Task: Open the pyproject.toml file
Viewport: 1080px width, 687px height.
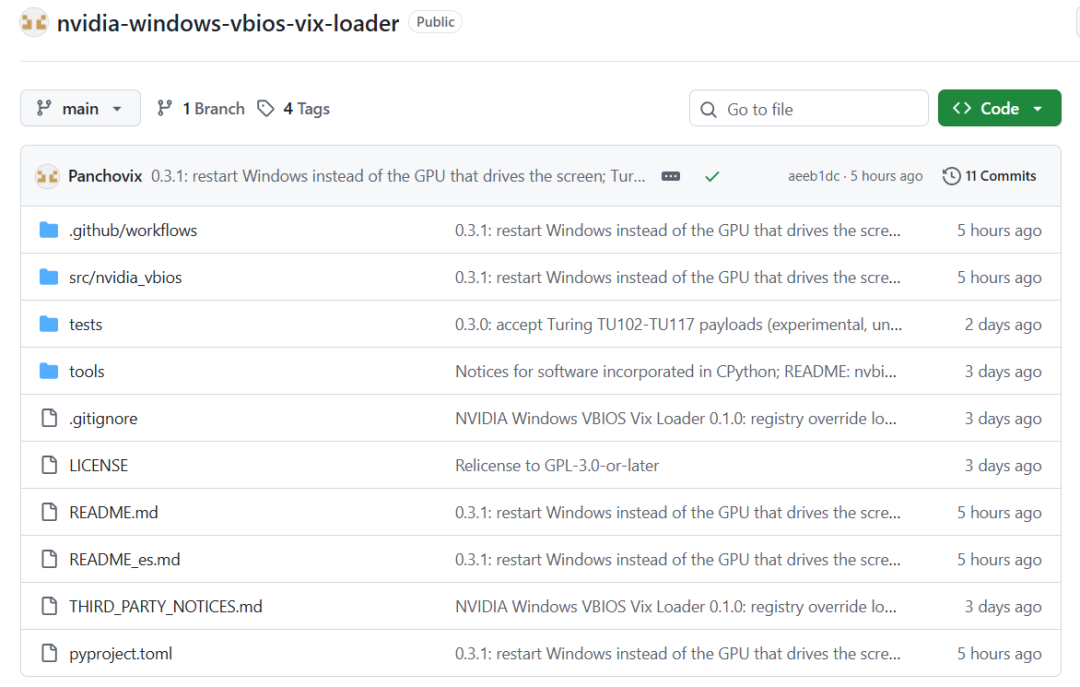Action: pos(121,653)
